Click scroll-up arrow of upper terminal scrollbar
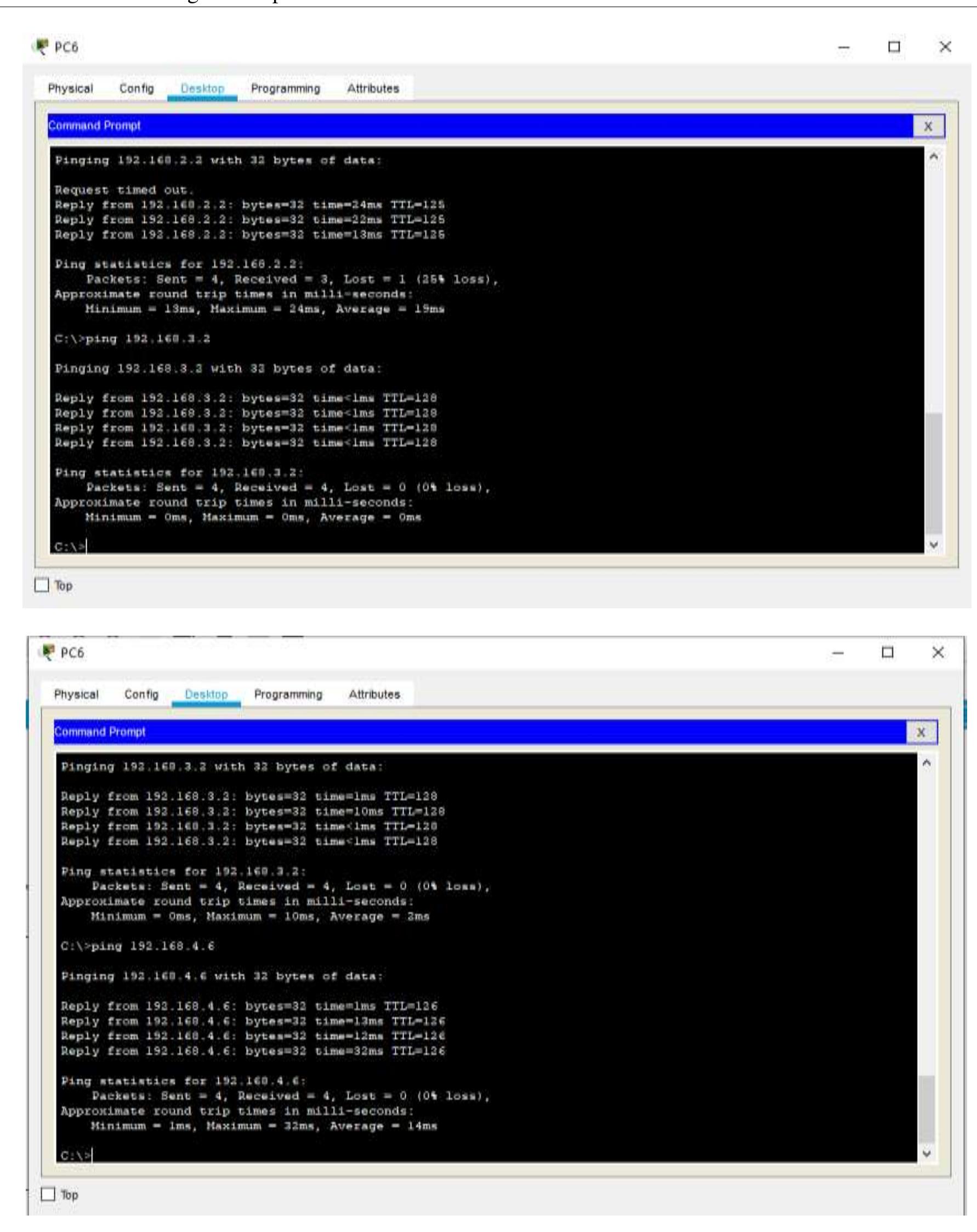 coord(934,156)
